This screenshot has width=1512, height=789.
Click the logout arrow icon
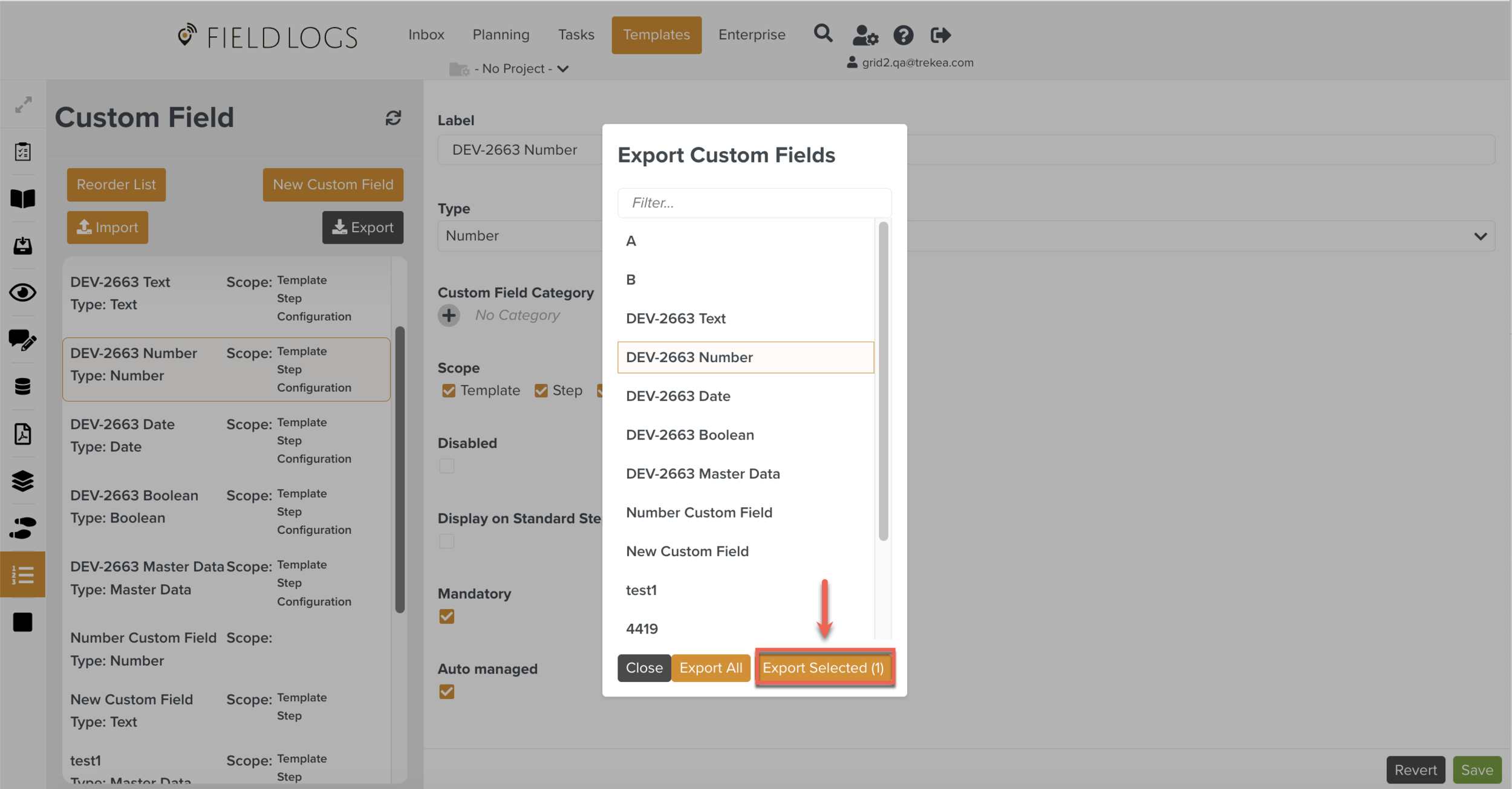point(940,36)
